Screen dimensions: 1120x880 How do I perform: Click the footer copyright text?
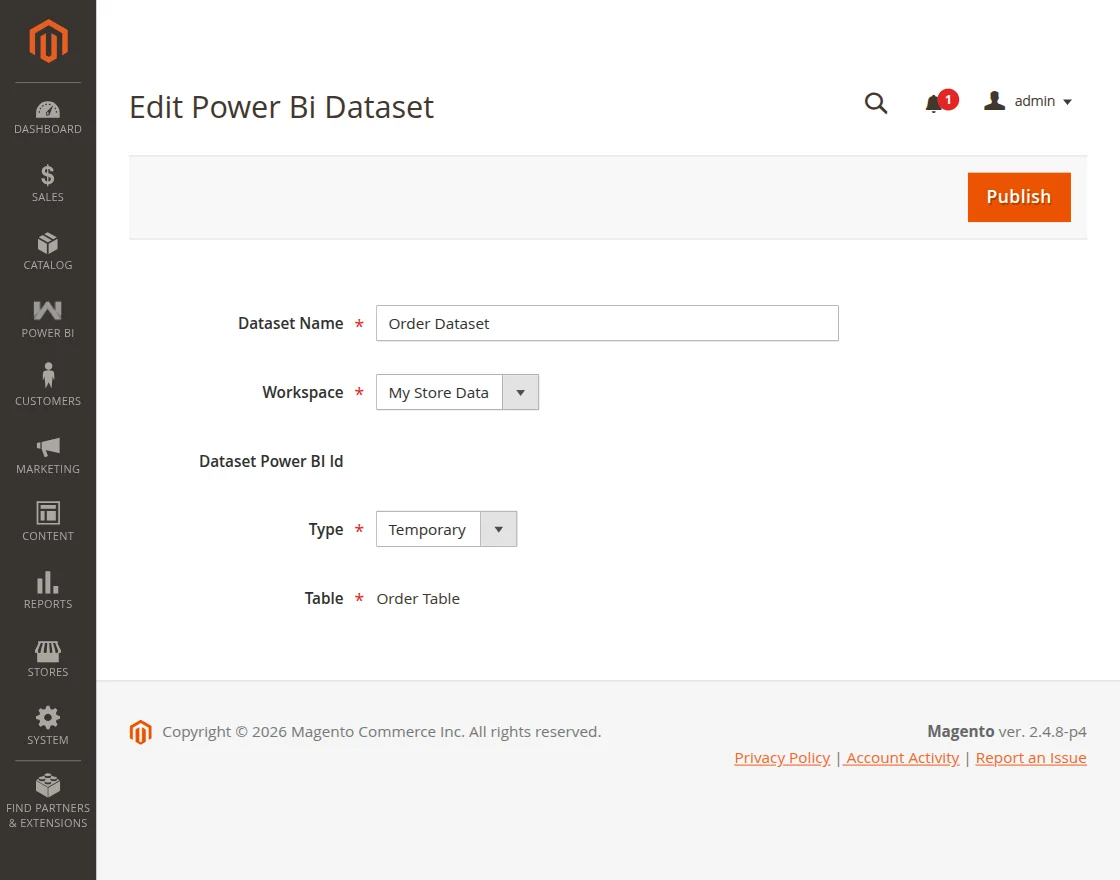tap(381, 731)
